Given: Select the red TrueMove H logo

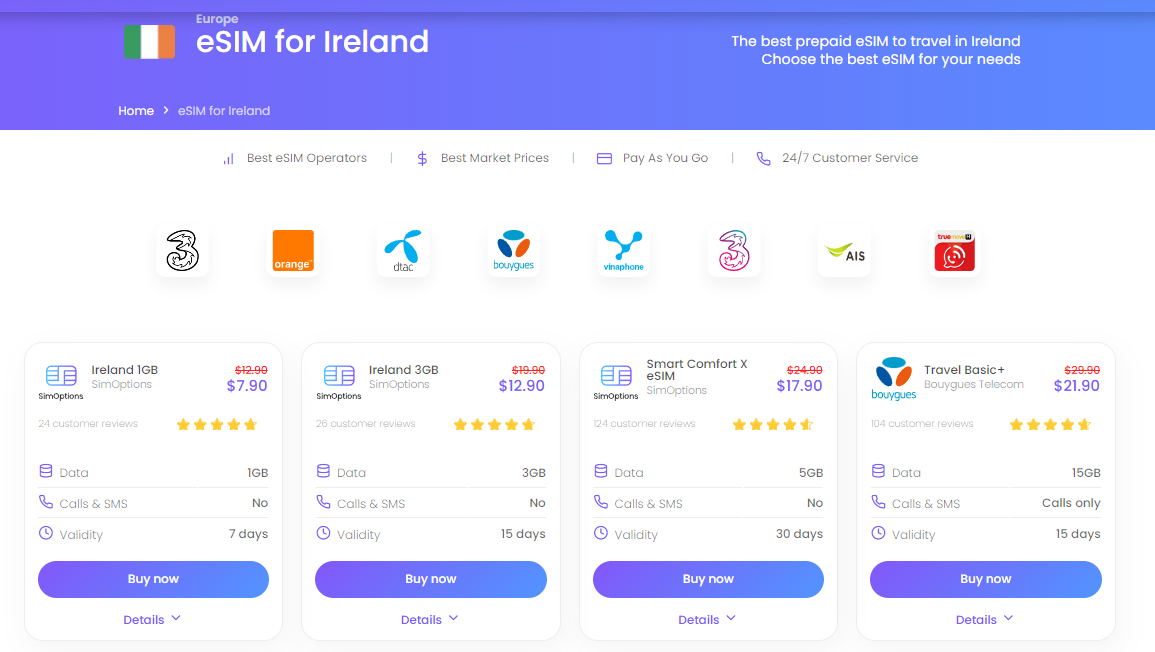Looking at the screenshot, I should coord(955,250).
